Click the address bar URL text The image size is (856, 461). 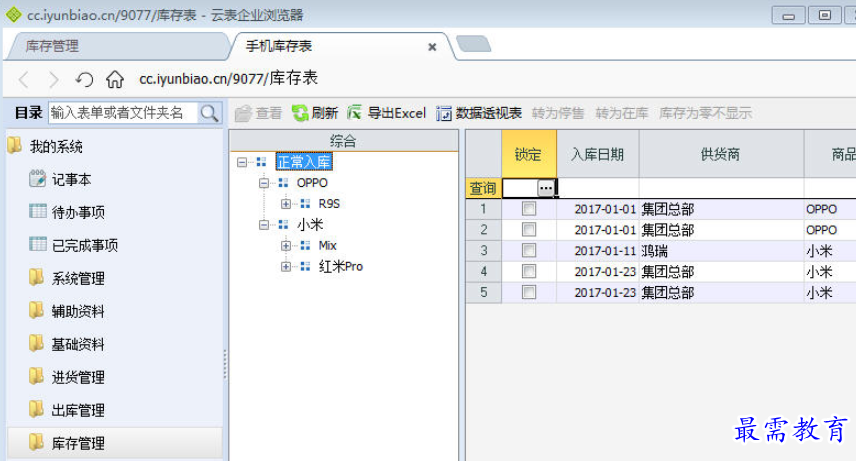228,79
